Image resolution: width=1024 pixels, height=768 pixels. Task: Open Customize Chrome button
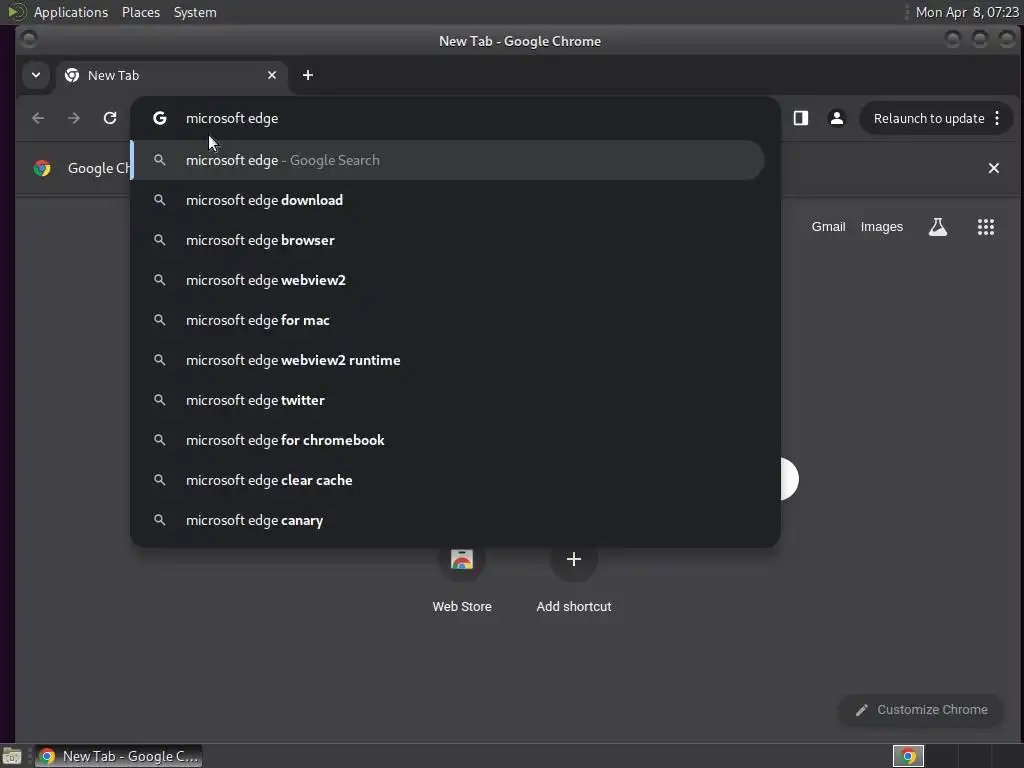[x=920, y=710]
